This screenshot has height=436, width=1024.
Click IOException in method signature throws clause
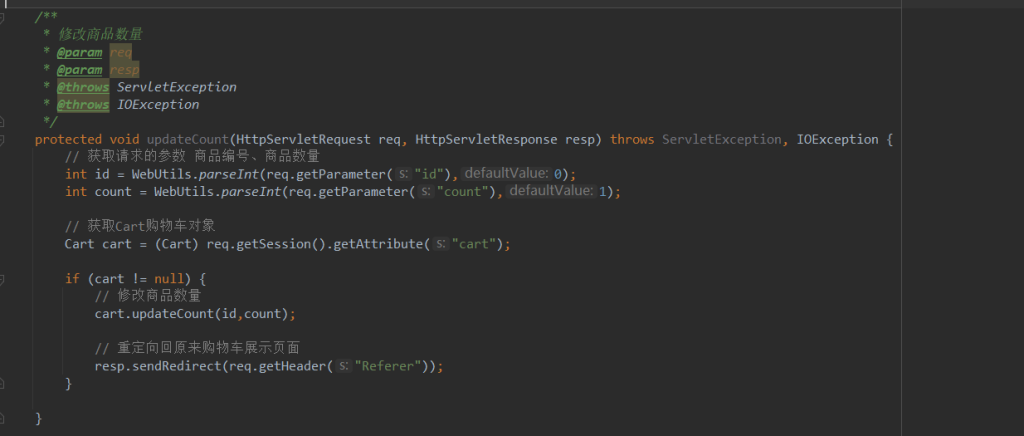837,139
